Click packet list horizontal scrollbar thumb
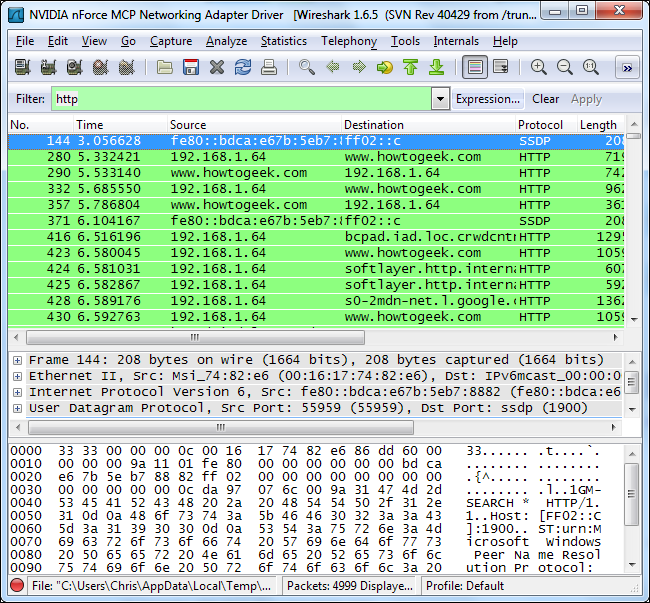The image size is (650, 603). (x=195, y=337)
